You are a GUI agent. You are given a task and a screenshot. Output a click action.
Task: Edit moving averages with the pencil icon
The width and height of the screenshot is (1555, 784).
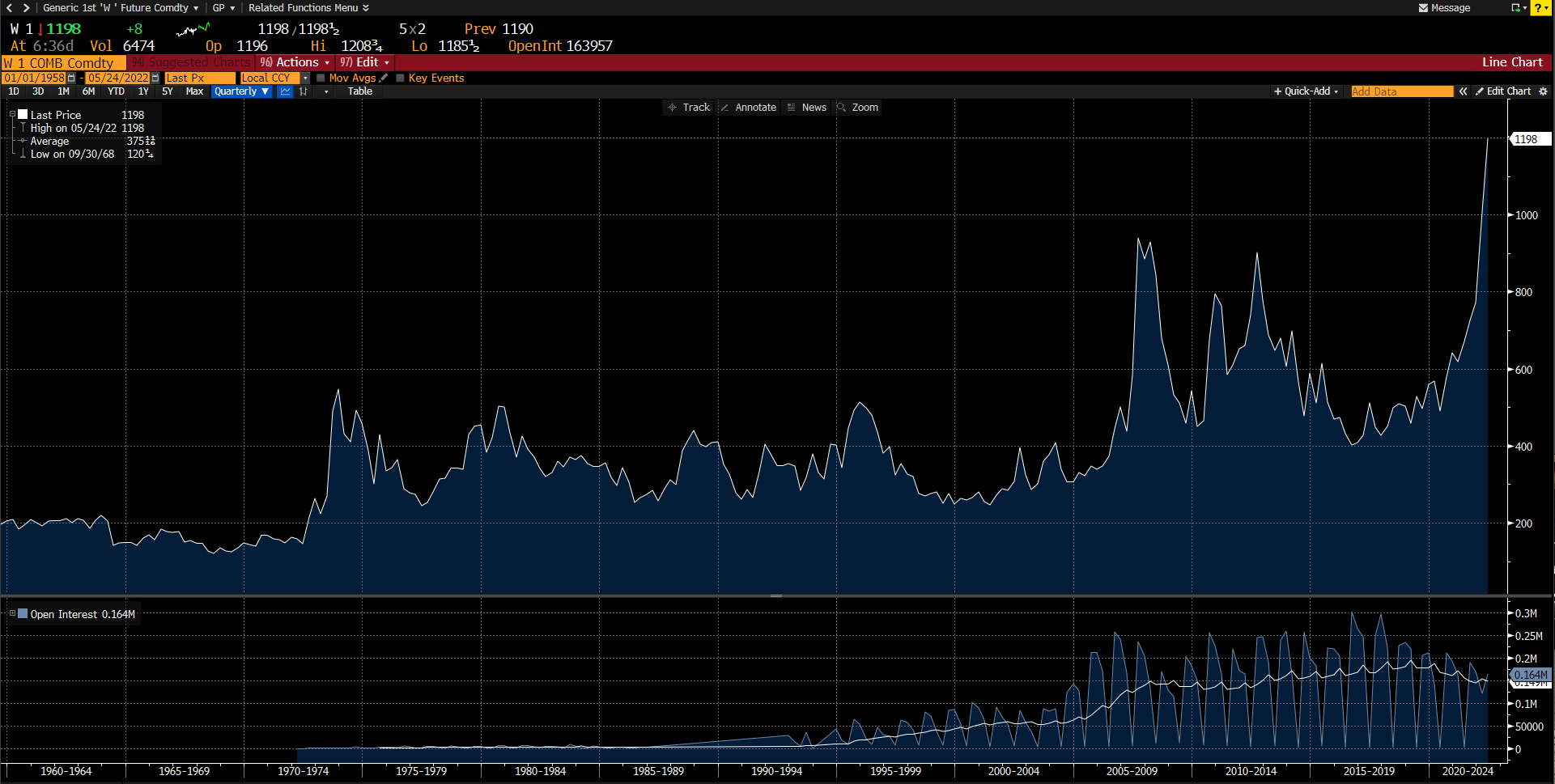pyautogui.click(x=384, y=78)
